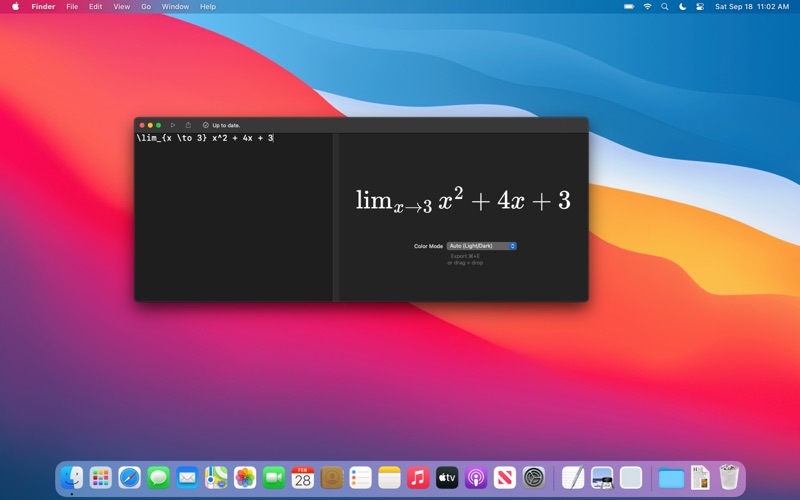This screenshot has height=500, width=800.
Task: Open Mail from the Dock
Action: click(187, 478)
